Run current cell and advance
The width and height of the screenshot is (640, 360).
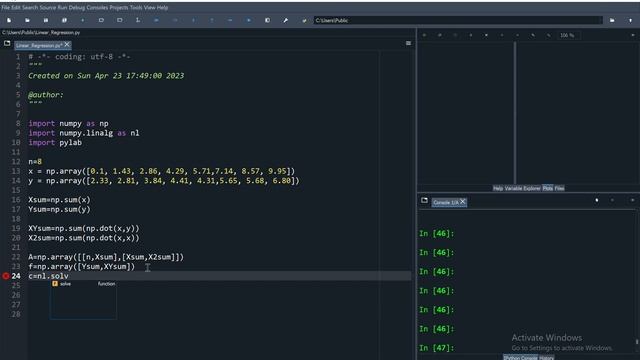[120, 20]
